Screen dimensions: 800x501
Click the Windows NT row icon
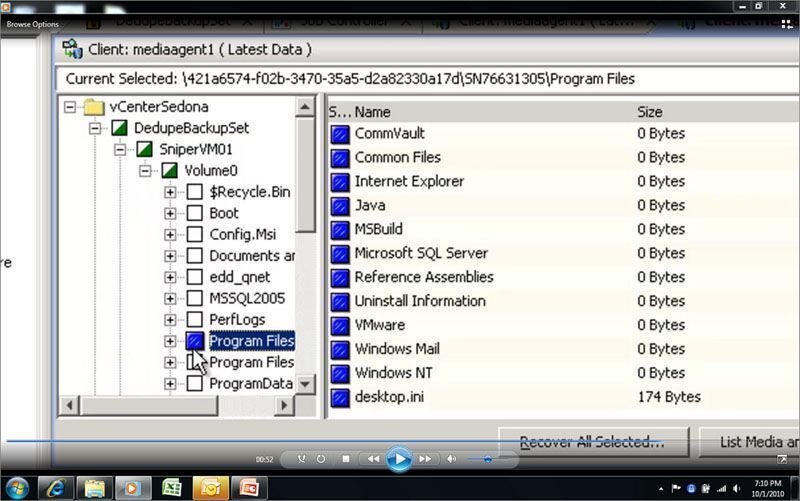coord(340,374)
